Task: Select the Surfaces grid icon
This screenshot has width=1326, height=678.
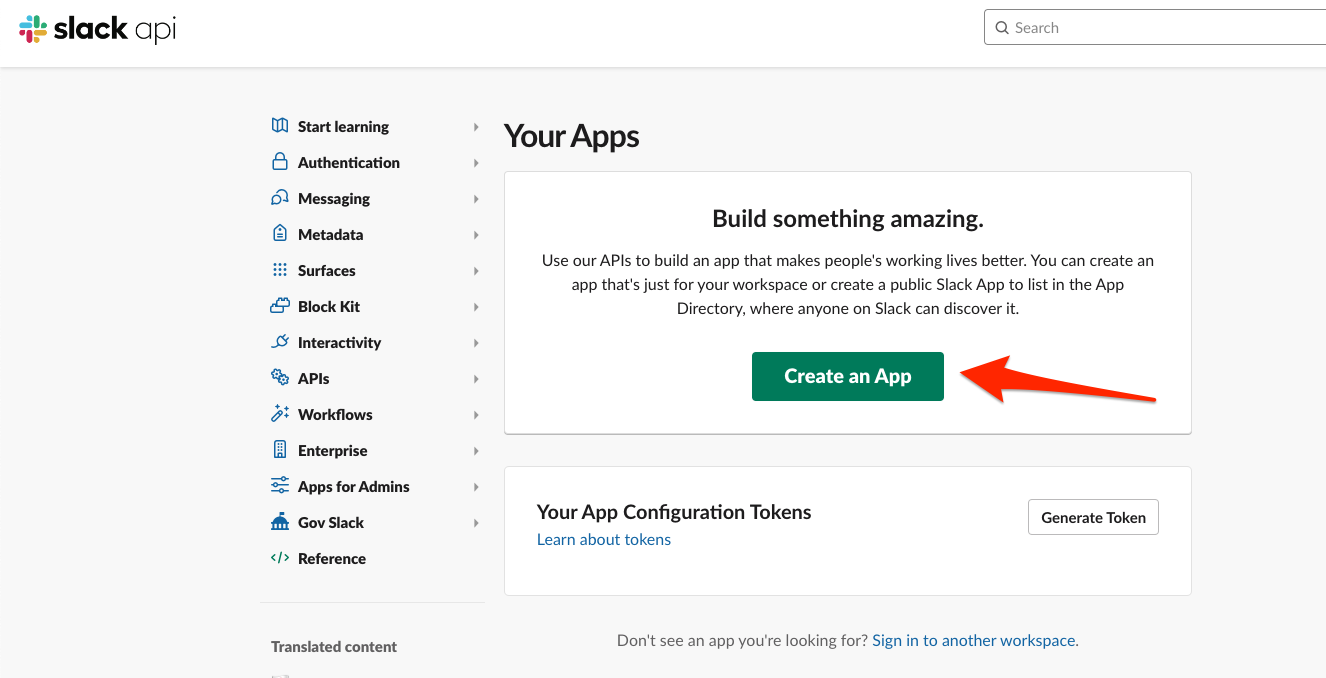Action: (278, 270)
